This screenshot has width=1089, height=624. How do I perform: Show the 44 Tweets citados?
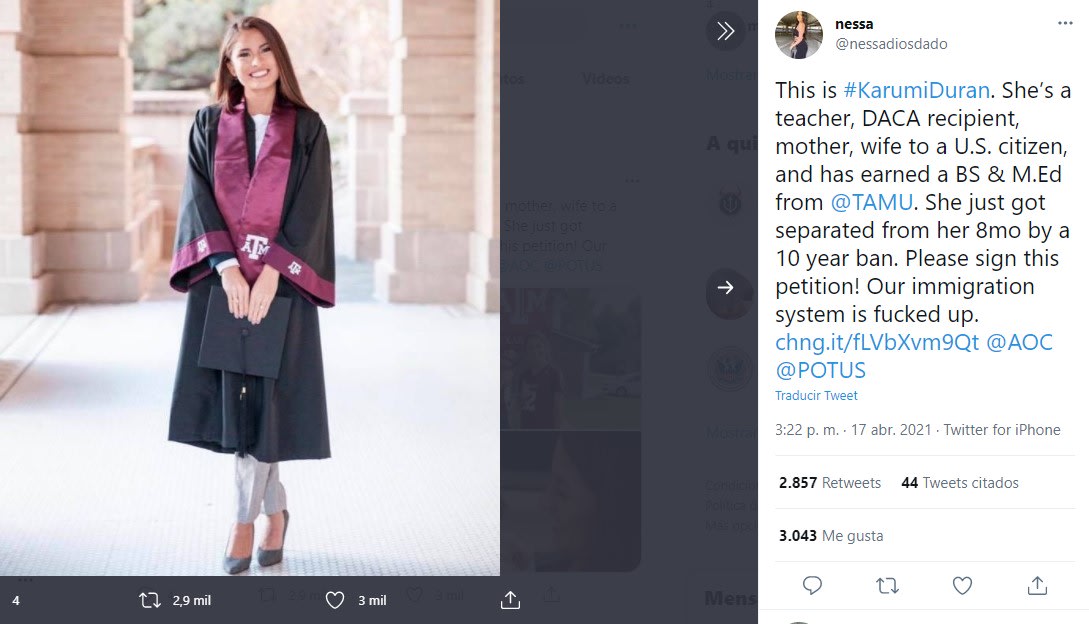[x=960, y=483]
